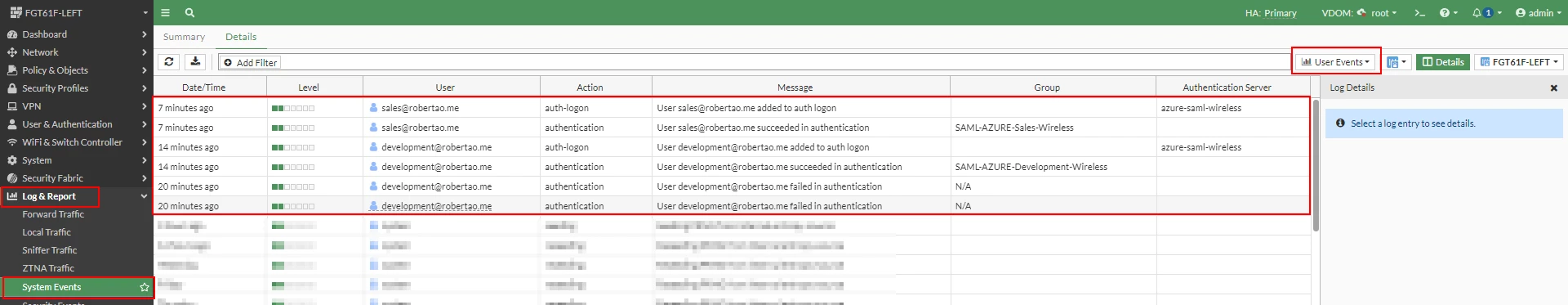Open the Network menu
The width and height of the screenshot is (1568, 305).
click(77, 52)
